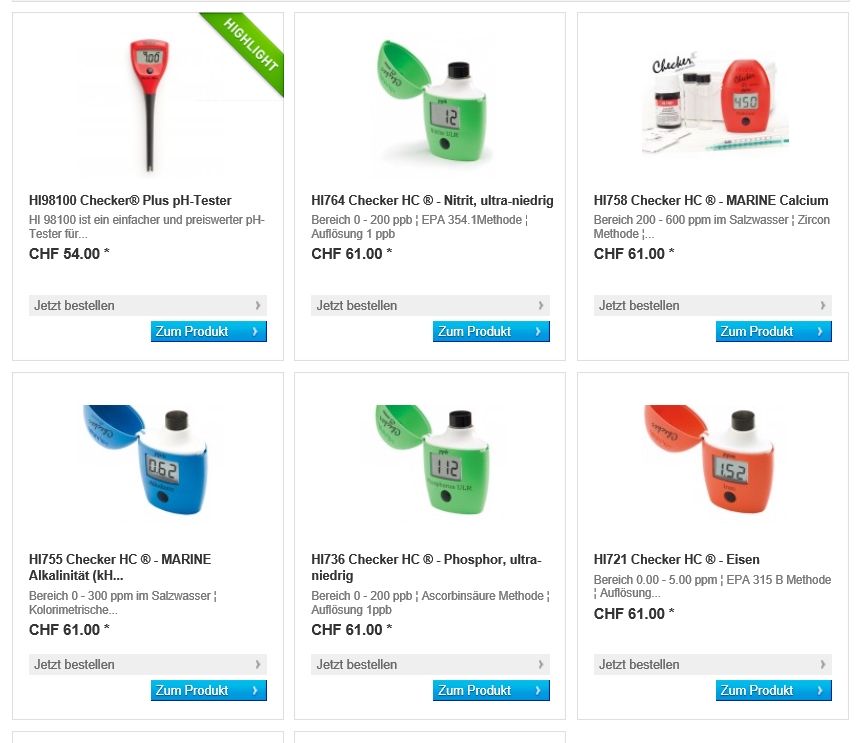Click the green HI764 Nitrit checker image
The width and height of the screenshot is (857, 743).
pyautogui.click(x=430, y=102)
